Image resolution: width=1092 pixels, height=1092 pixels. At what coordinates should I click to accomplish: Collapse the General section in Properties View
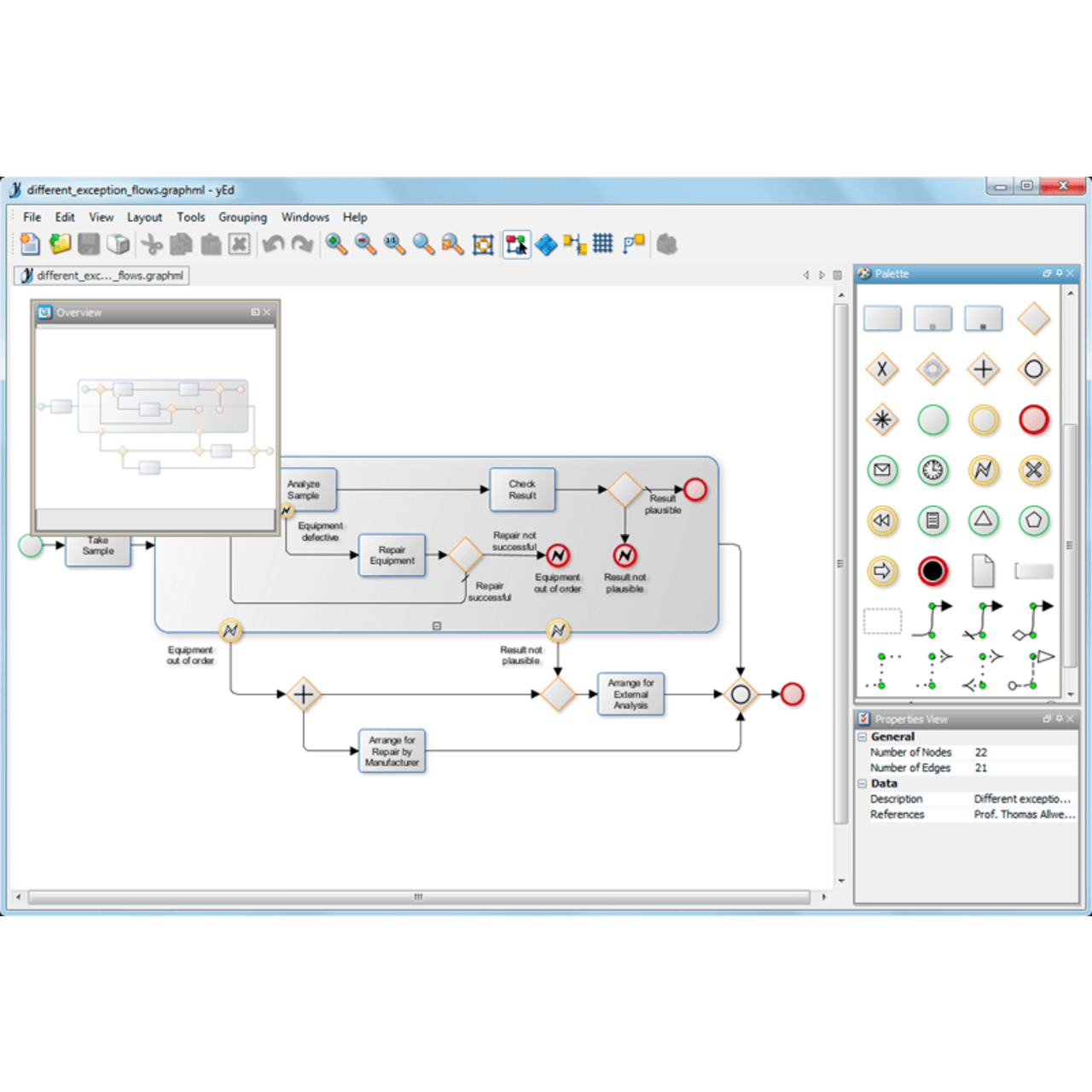pos(863,737)
